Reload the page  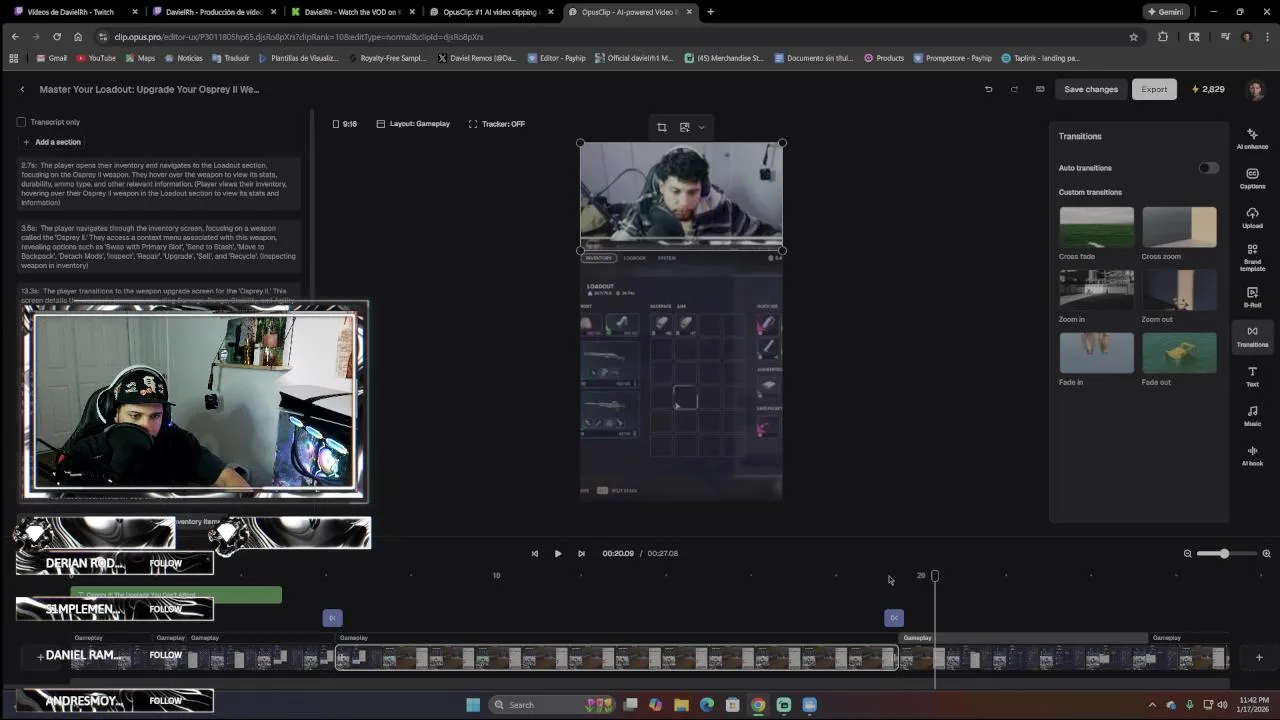[x=57, y=37]
